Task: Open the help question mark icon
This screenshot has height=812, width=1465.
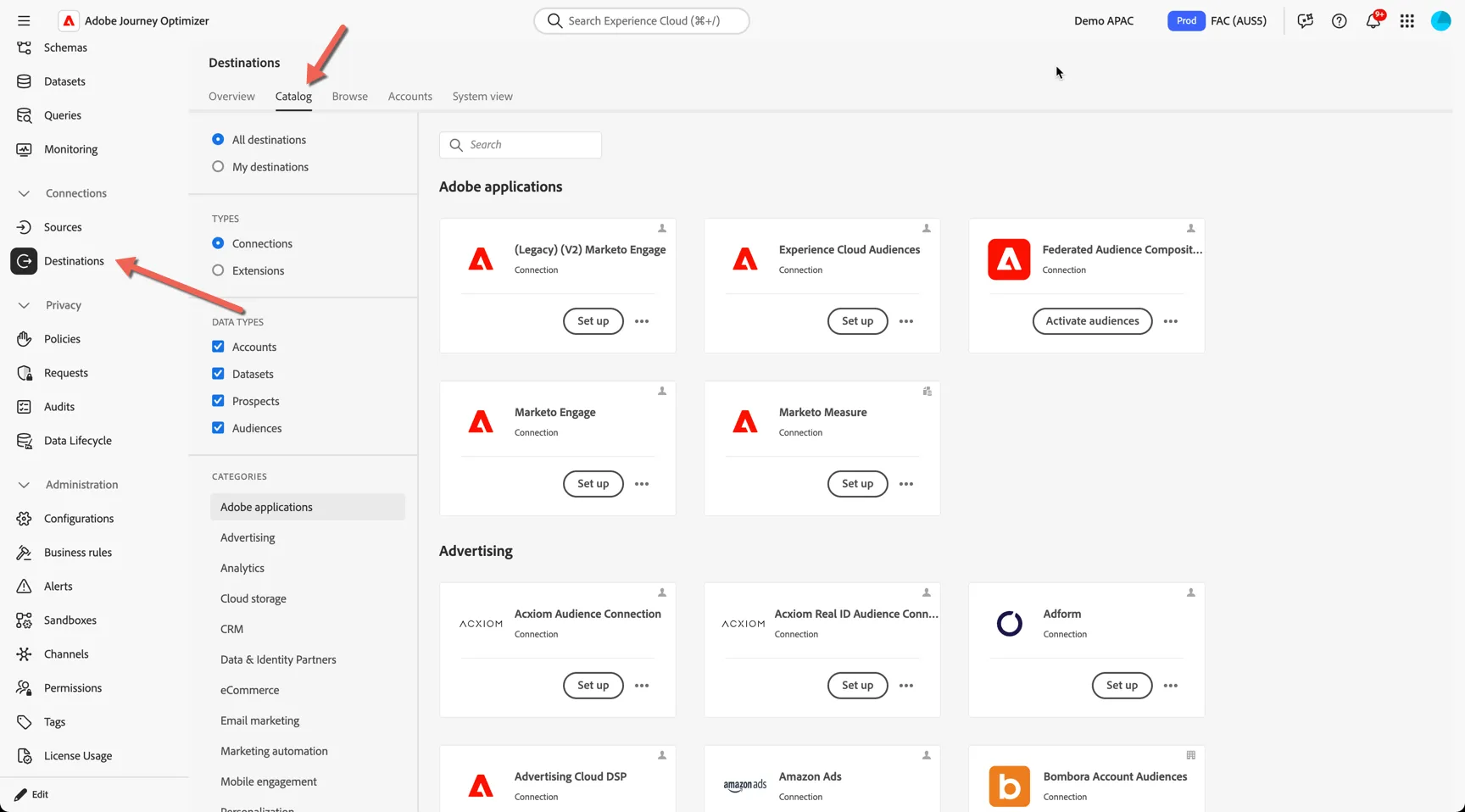Action: tap(1340, 21)
